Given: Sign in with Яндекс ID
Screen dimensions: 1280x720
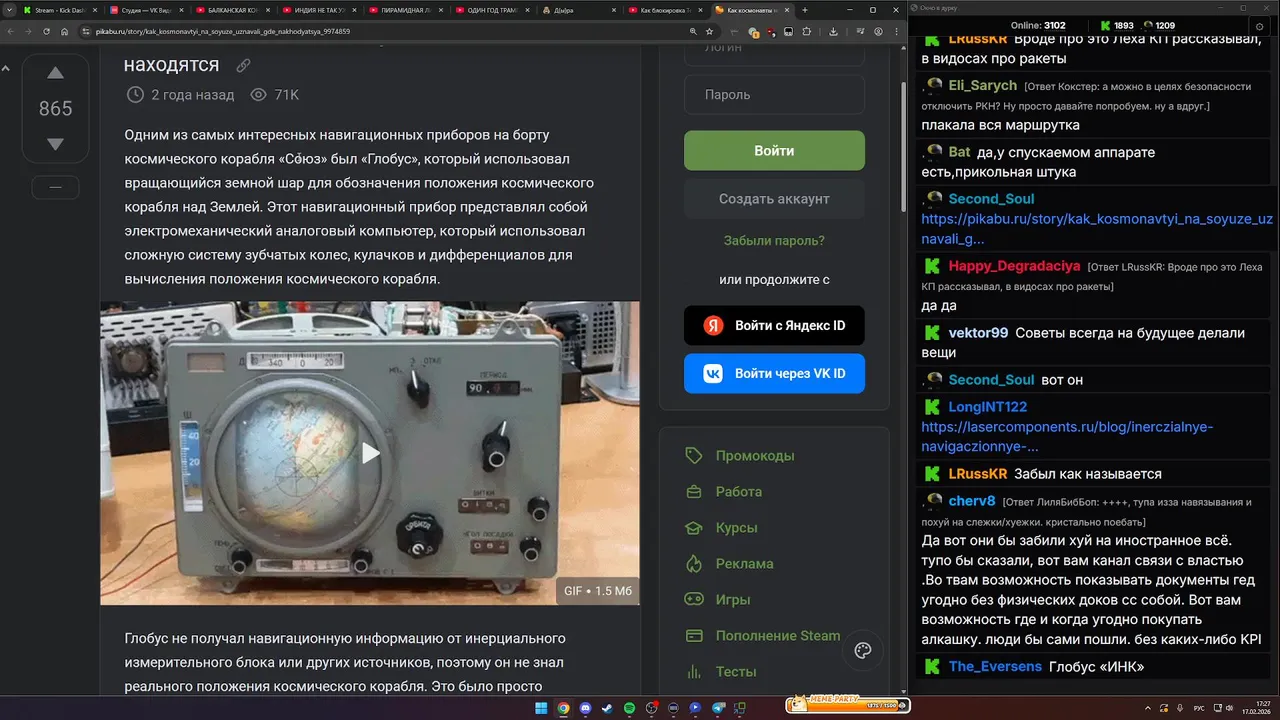Looking at the screenshot, I should pos(774,326).
